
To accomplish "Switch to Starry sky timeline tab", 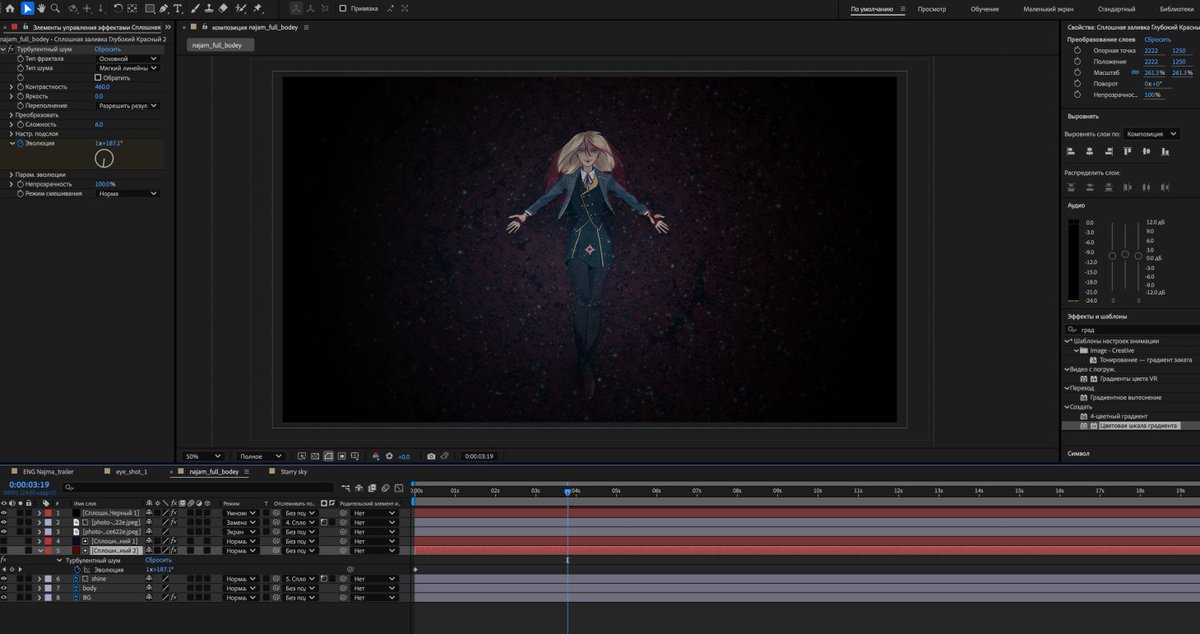I will click(294, 470).
